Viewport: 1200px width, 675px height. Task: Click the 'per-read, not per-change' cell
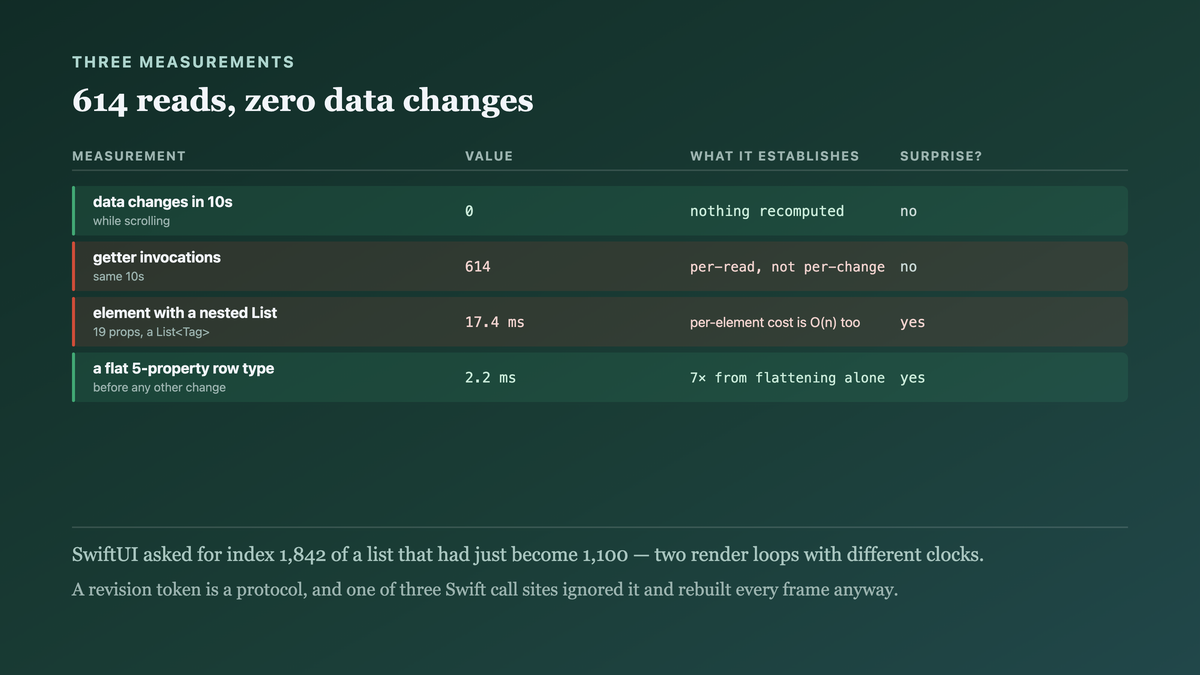click(x=787, y=267)
